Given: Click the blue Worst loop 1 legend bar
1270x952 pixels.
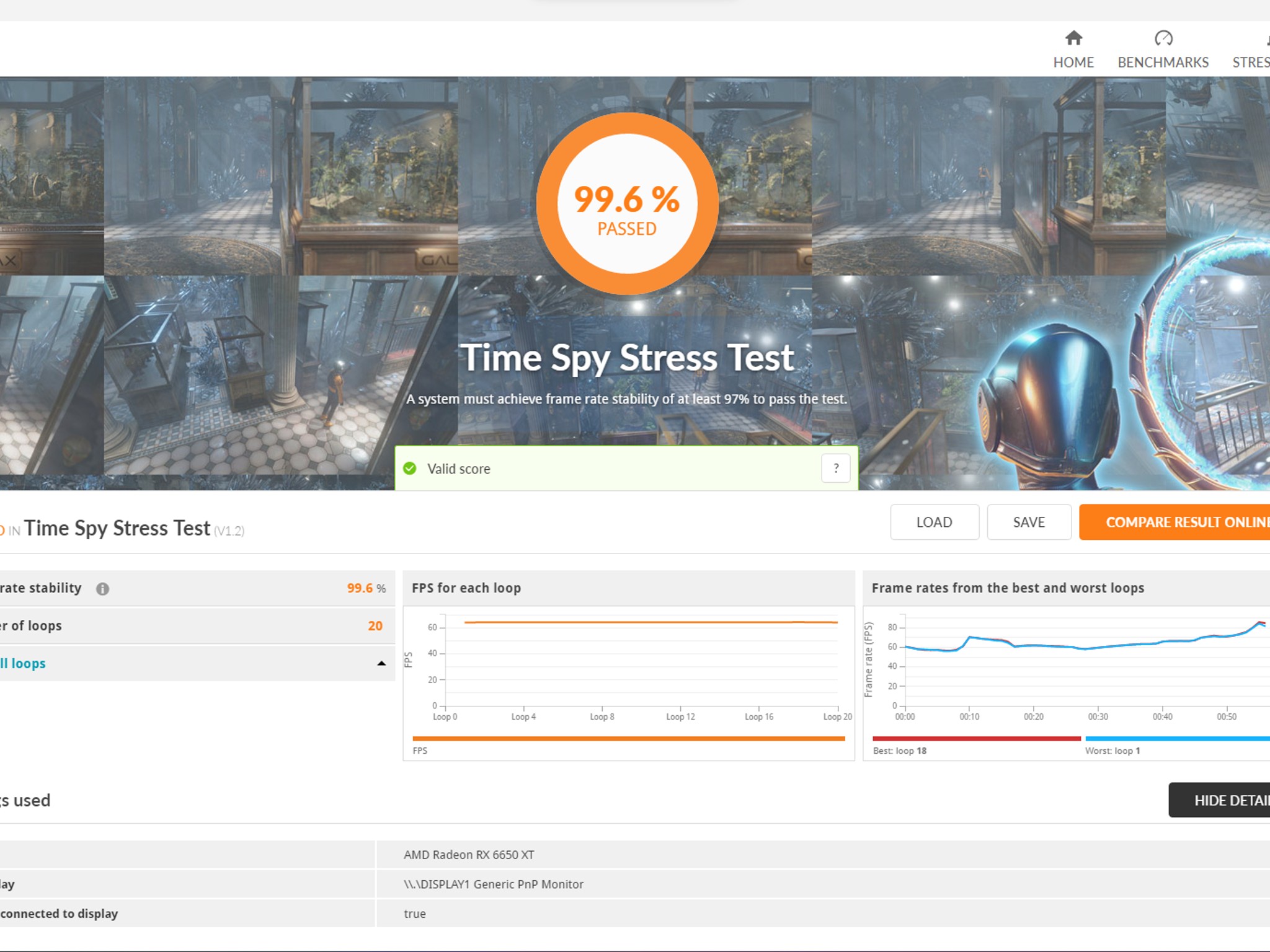Looking at the screenshot, I should (1178, 738).
